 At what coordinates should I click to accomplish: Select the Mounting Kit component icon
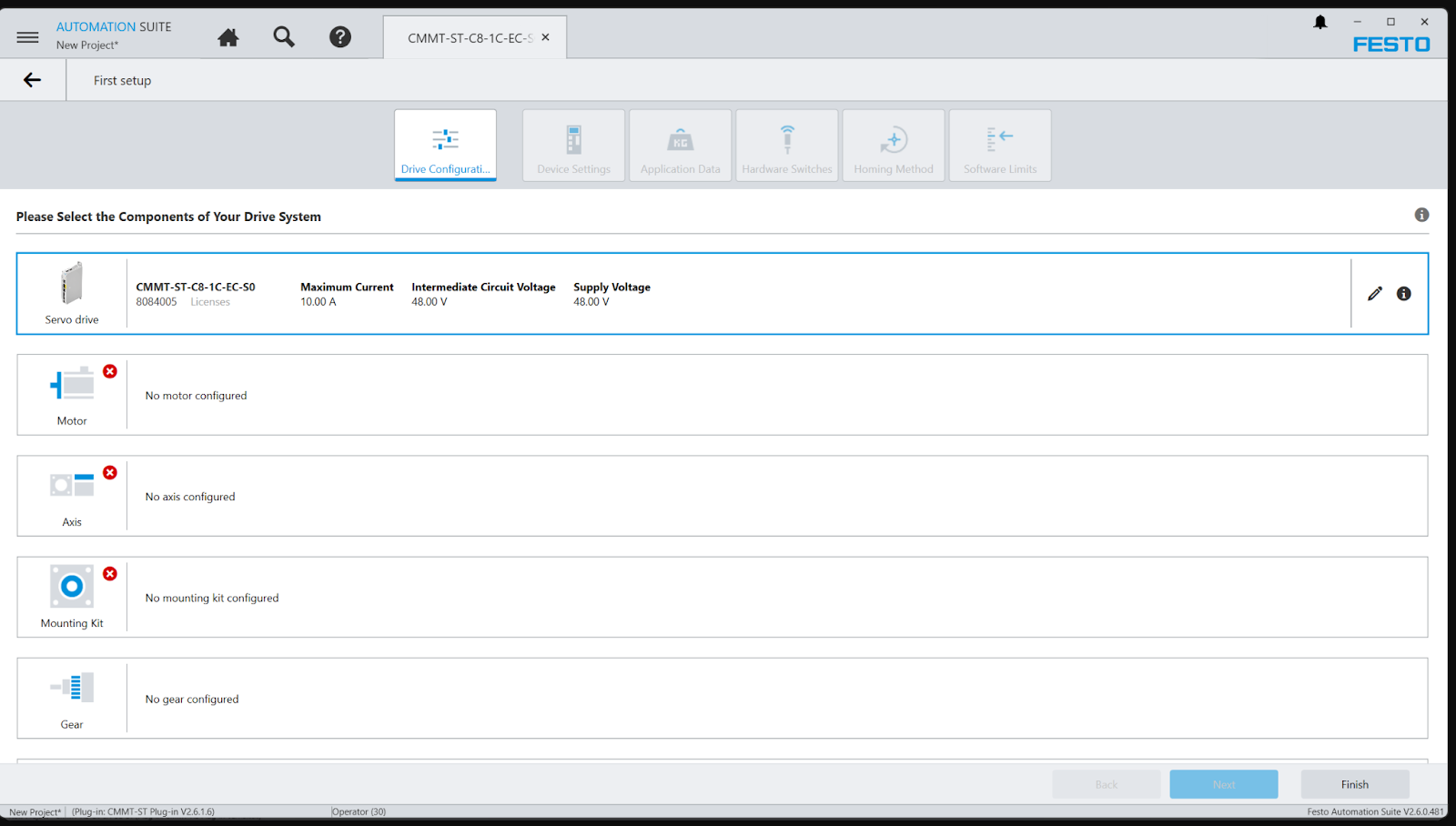[x=72, y=587]
